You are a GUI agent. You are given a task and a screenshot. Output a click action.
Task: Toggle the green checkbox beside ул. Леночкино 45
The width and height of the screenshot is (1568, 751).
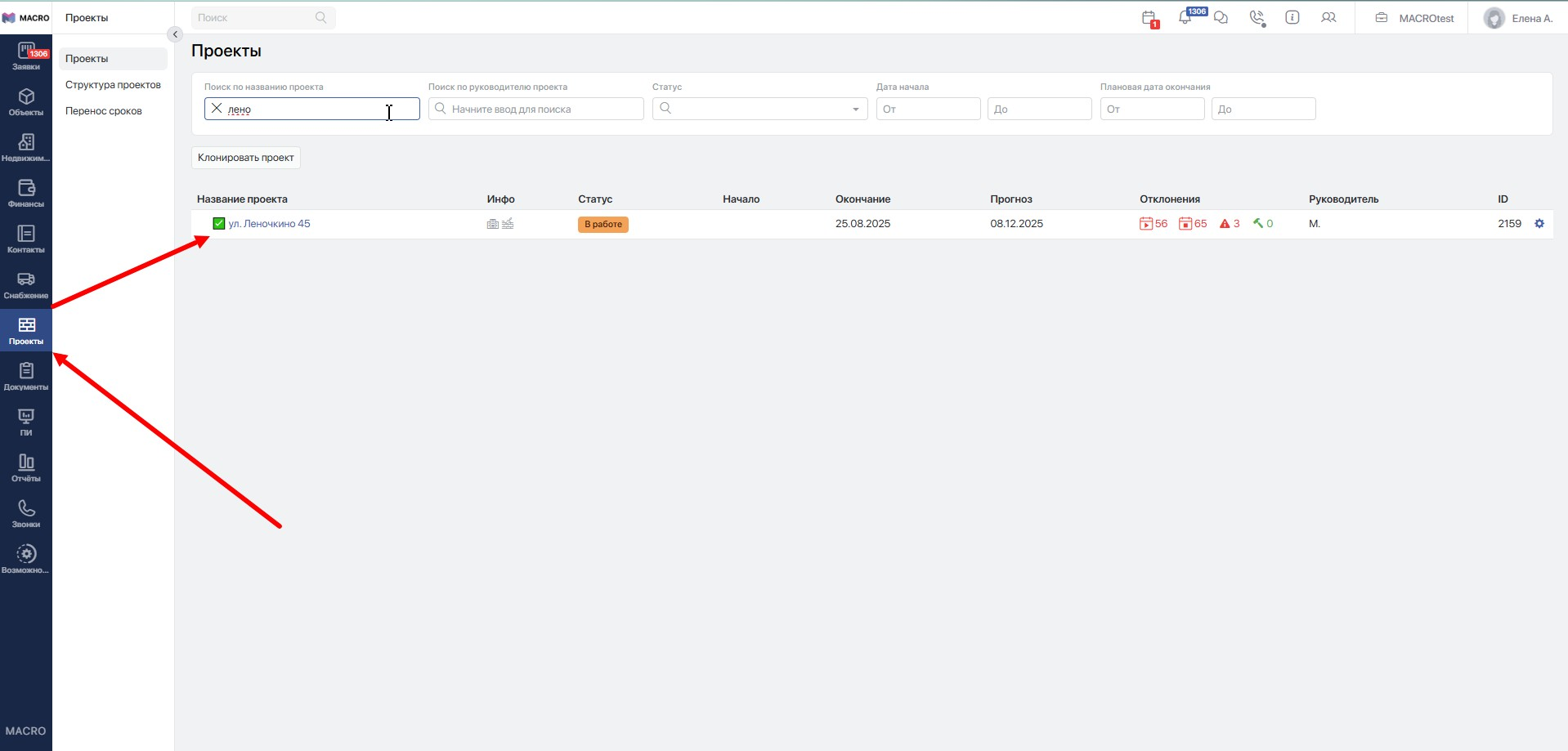219,224
